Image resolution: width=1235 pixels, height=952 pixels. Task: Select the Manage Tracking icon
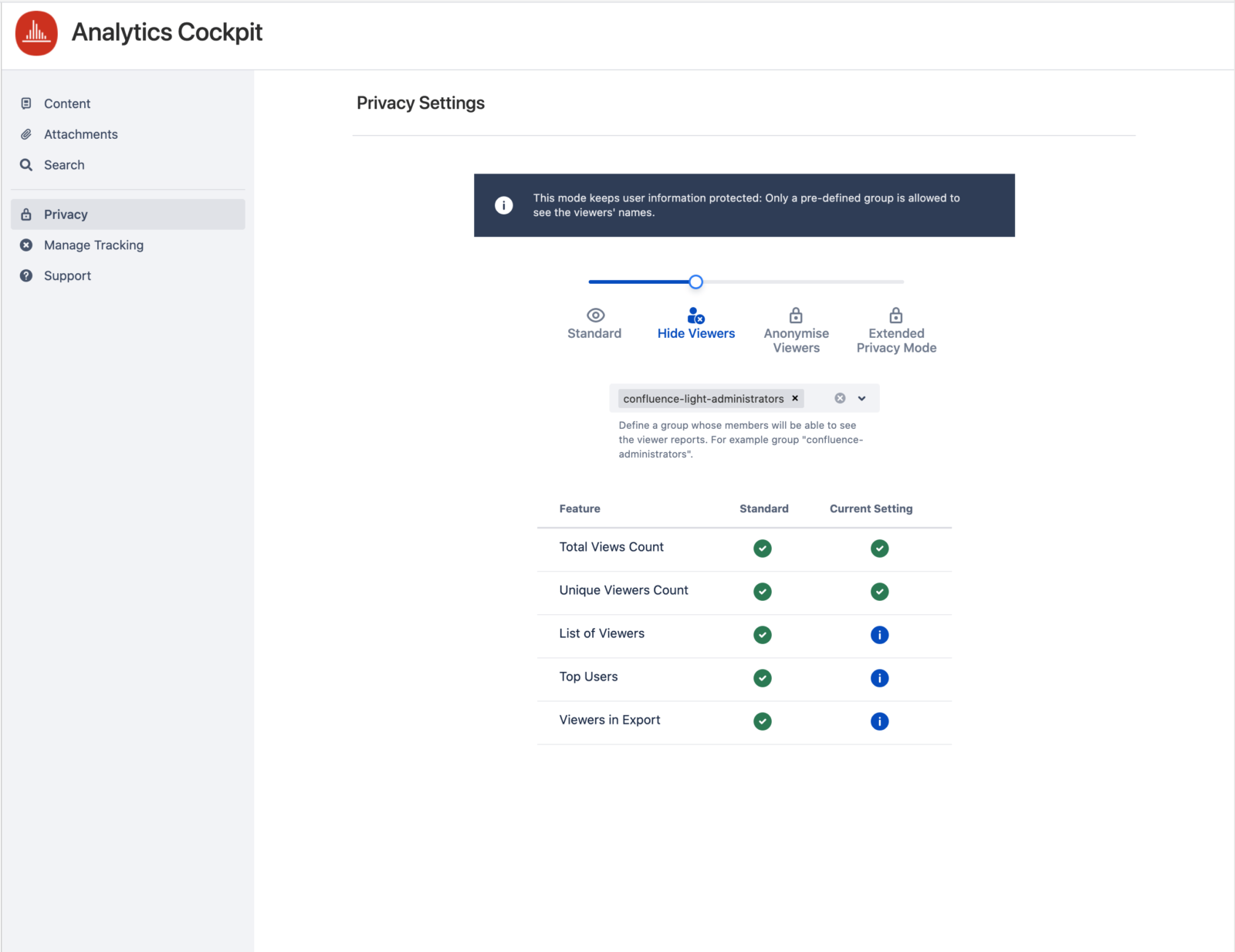coord(27,245)
